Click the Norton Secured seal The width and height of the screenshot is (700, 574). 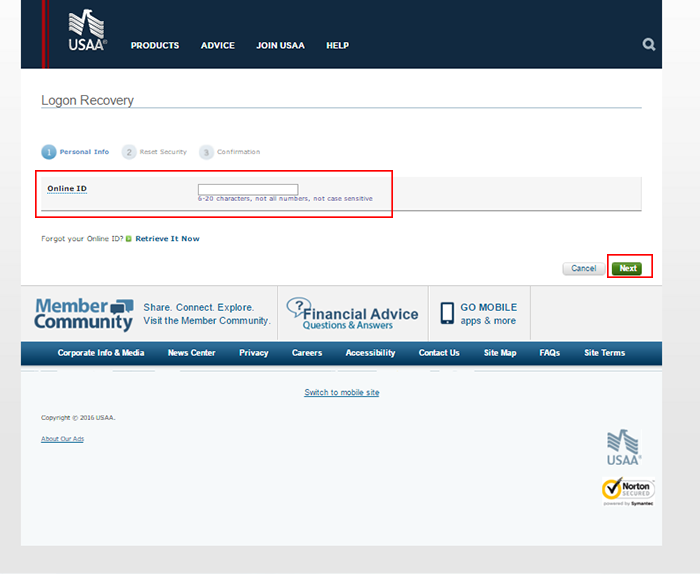coord(628,491)
